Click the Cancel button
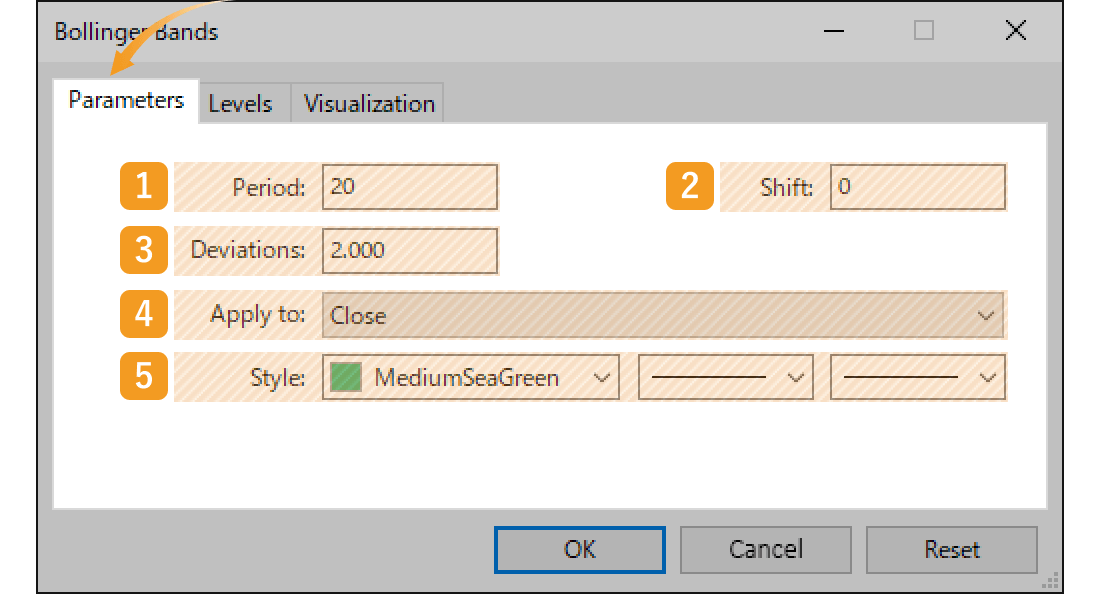This screenshot has height=594, width=1100. click(765, 550)
